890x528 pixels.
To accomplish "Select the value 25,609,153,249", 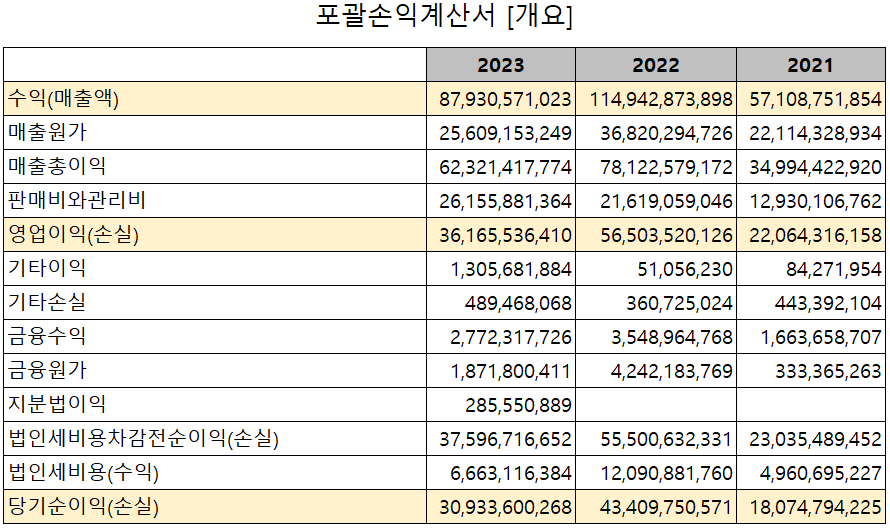I will [x=505, y=133].
